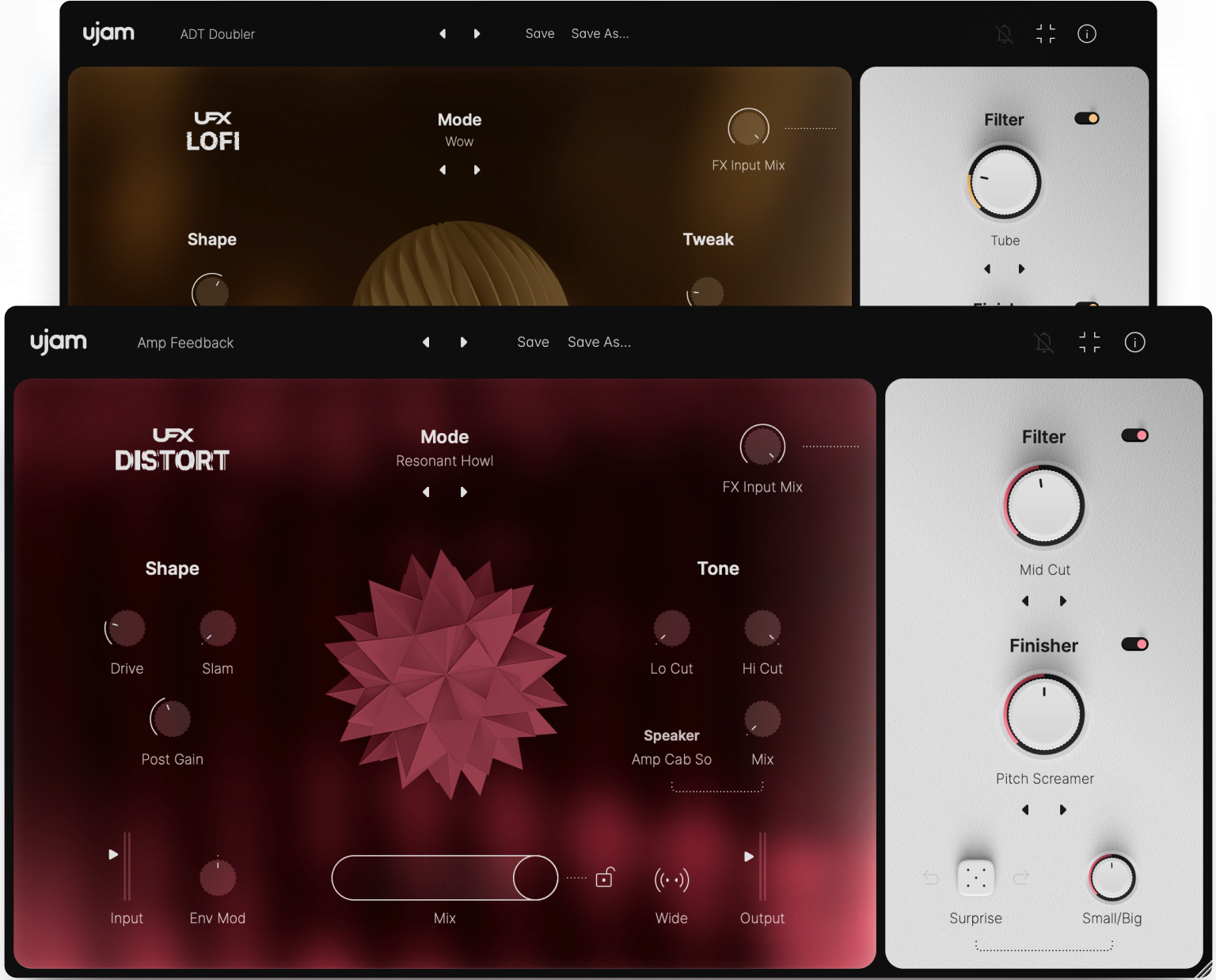Click the redo arrow near Small/Big knob
Image resolution: width=1216 pixels, height=980 pixels.
pyautogui.click(x=1021, y=877)
